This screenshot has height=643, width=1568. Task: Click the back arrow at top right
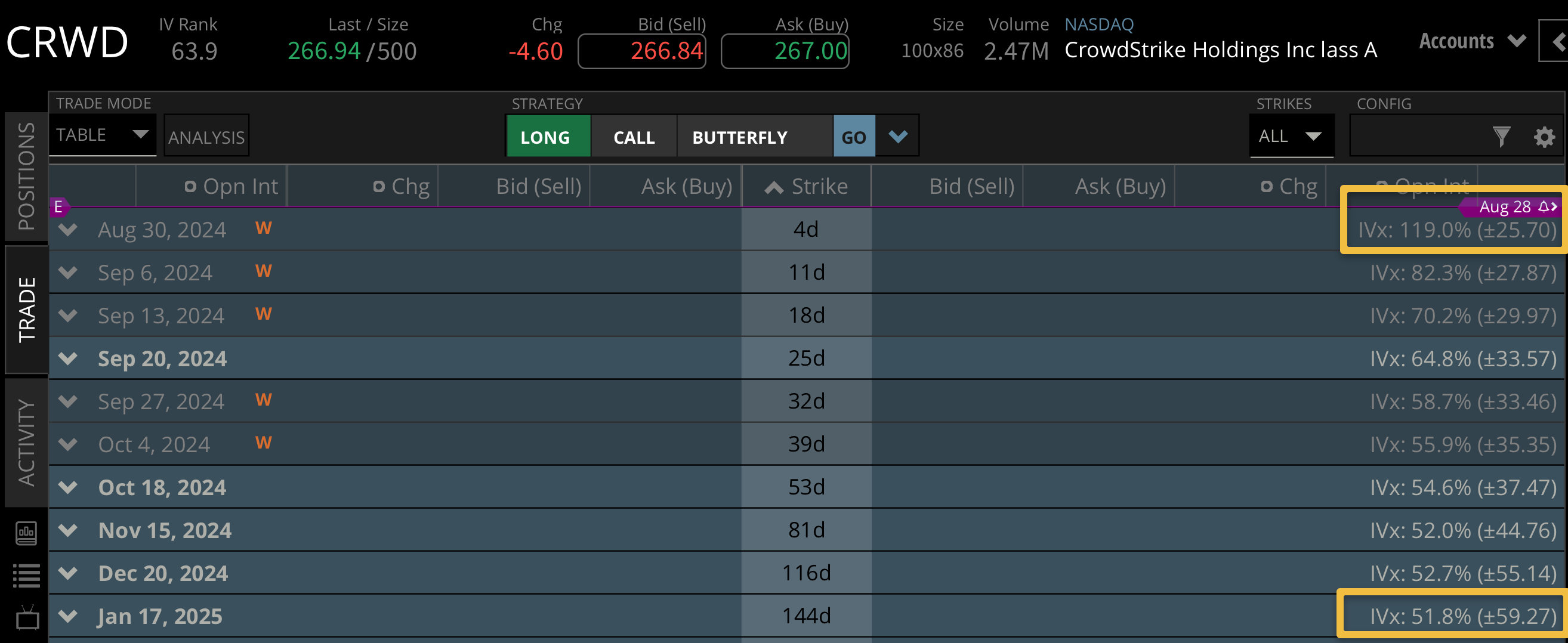click(1557, 42)
